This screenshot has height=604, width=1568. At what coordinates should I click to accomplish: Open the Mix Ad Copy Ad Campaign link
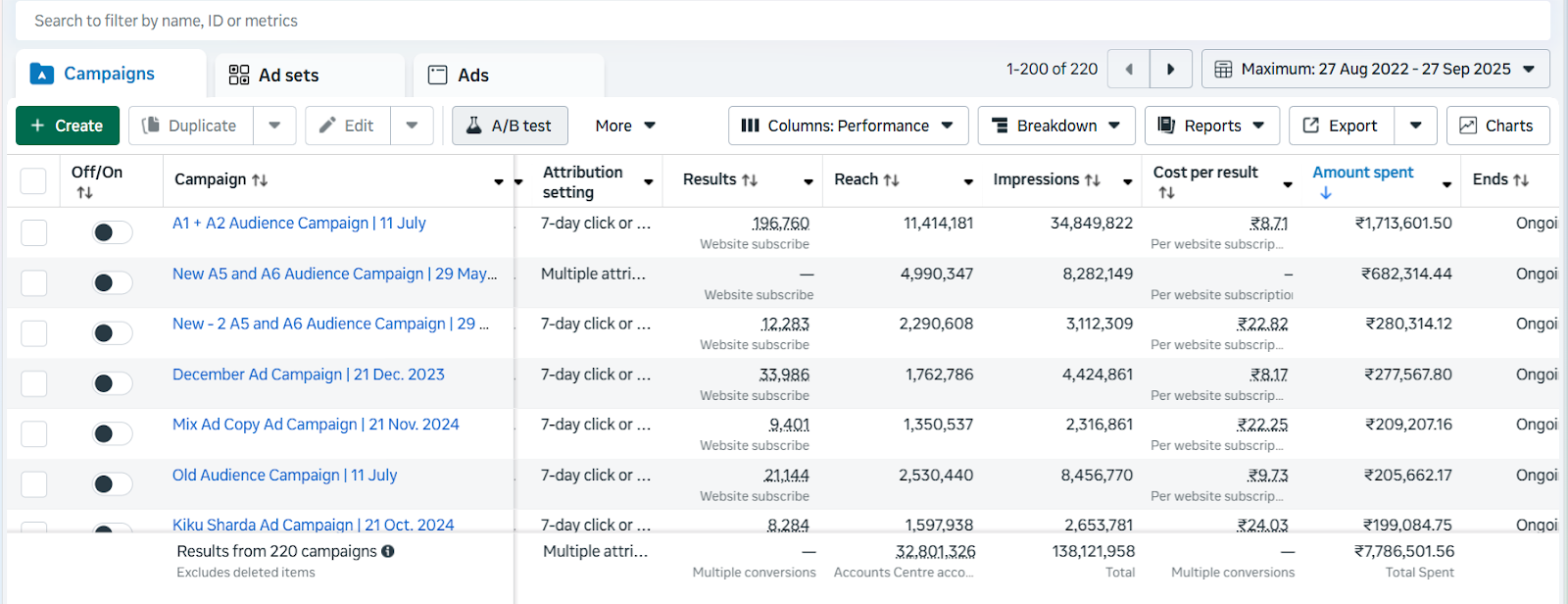pos(316,425)
